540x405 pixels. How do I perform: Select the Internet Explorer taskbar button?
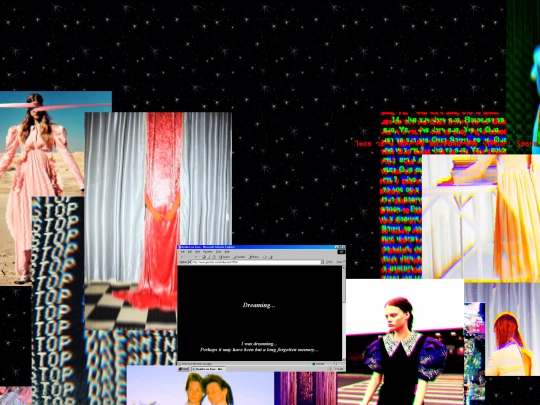click(208, 369)
